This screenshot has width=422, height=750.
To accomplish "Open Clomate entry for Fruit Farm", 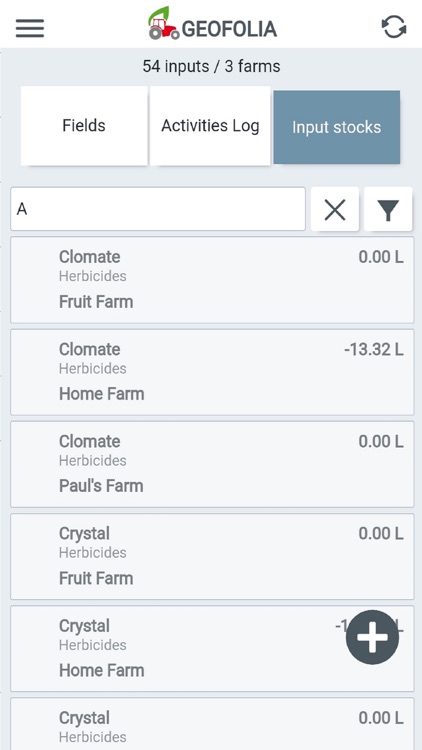I will [x=212, y=280].
